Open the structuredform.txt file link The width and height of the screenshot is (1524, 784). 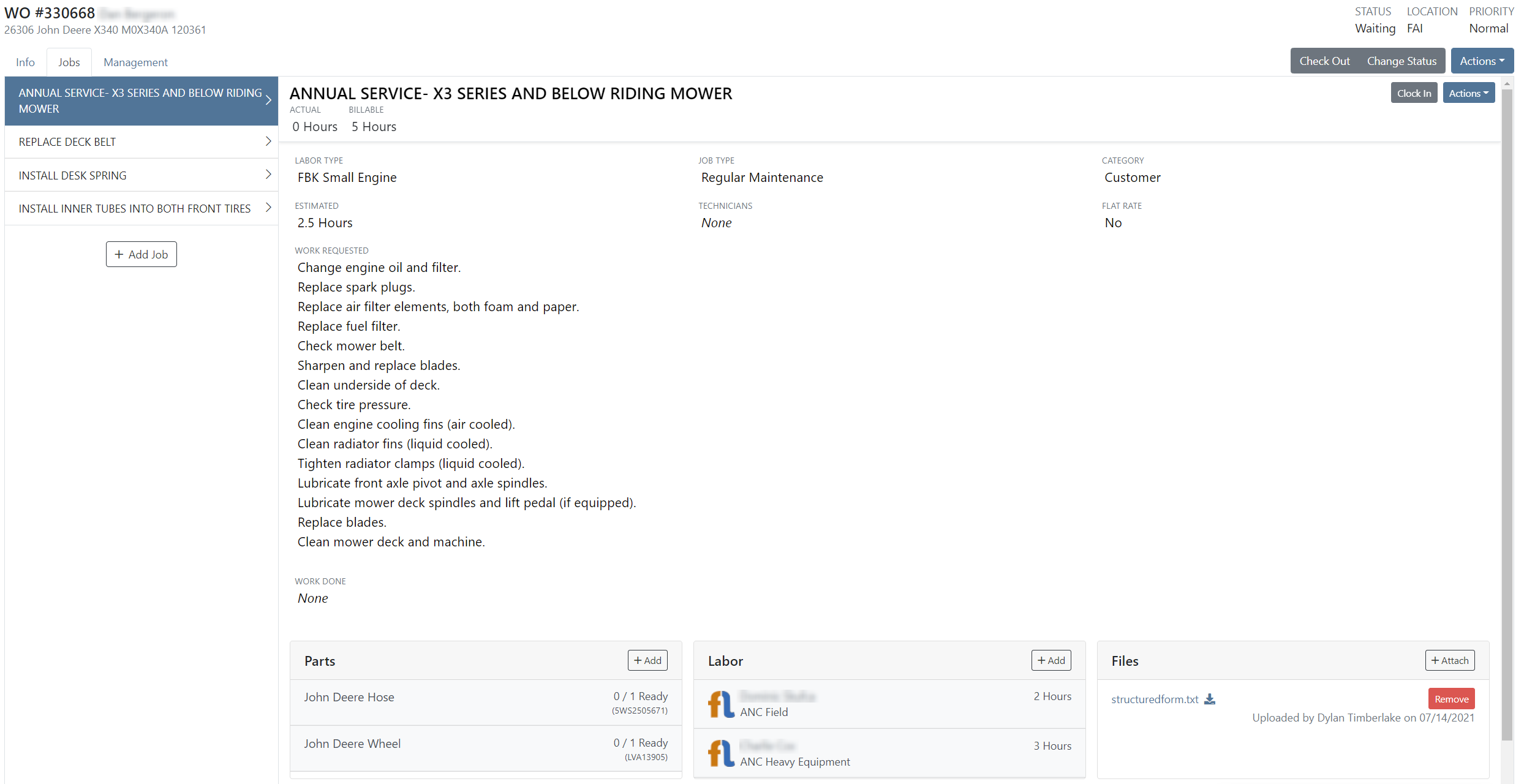[1155, 699]
